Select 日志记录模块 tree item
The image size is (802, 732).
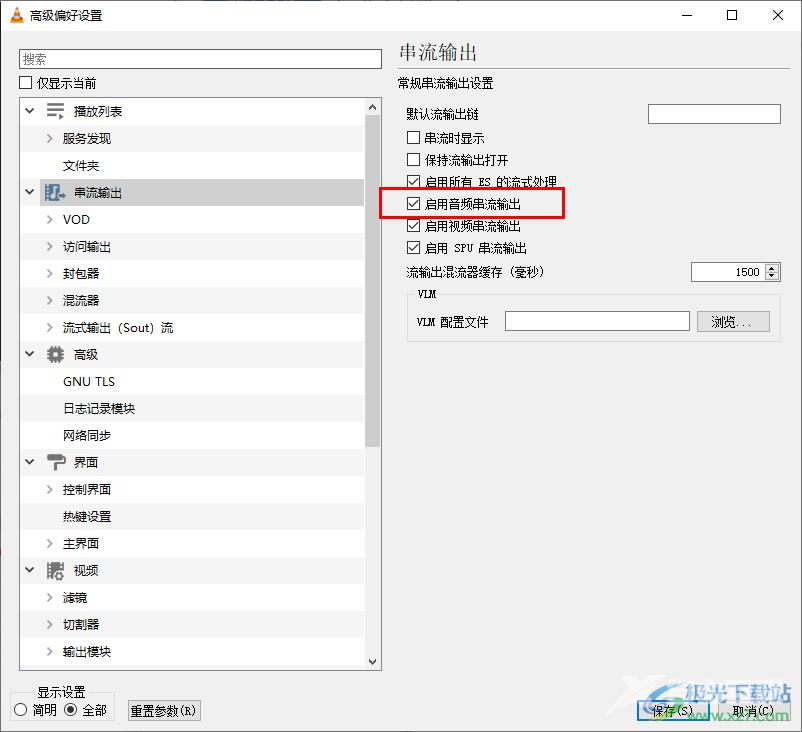pos(99,409)
